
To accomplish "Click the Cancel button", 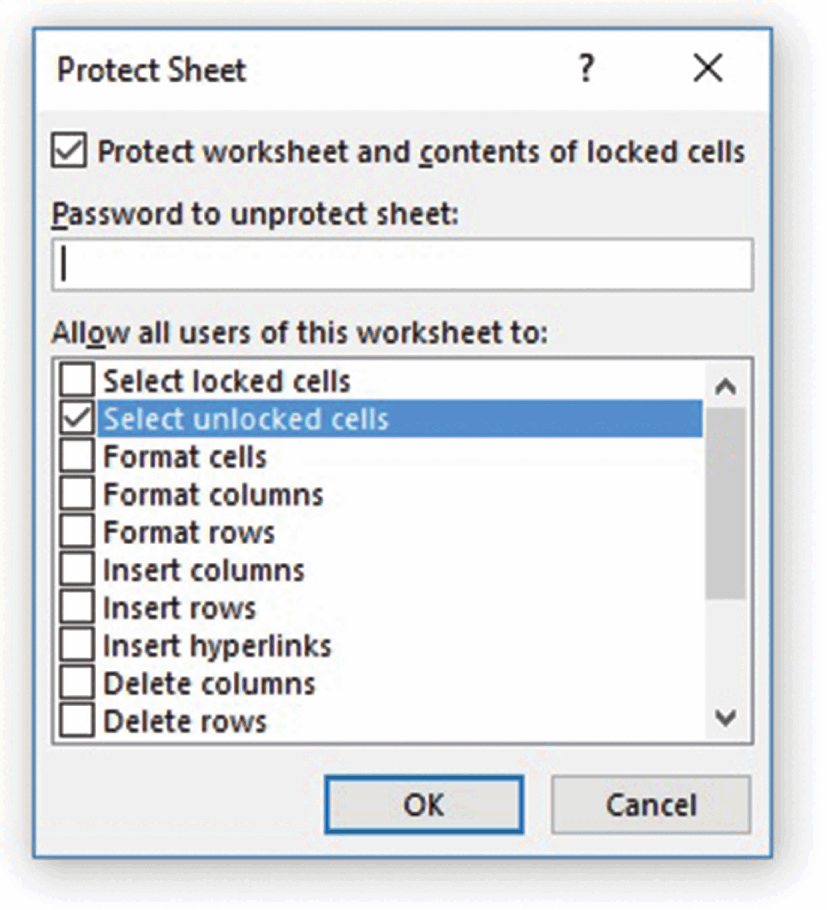I will [651, 805].
